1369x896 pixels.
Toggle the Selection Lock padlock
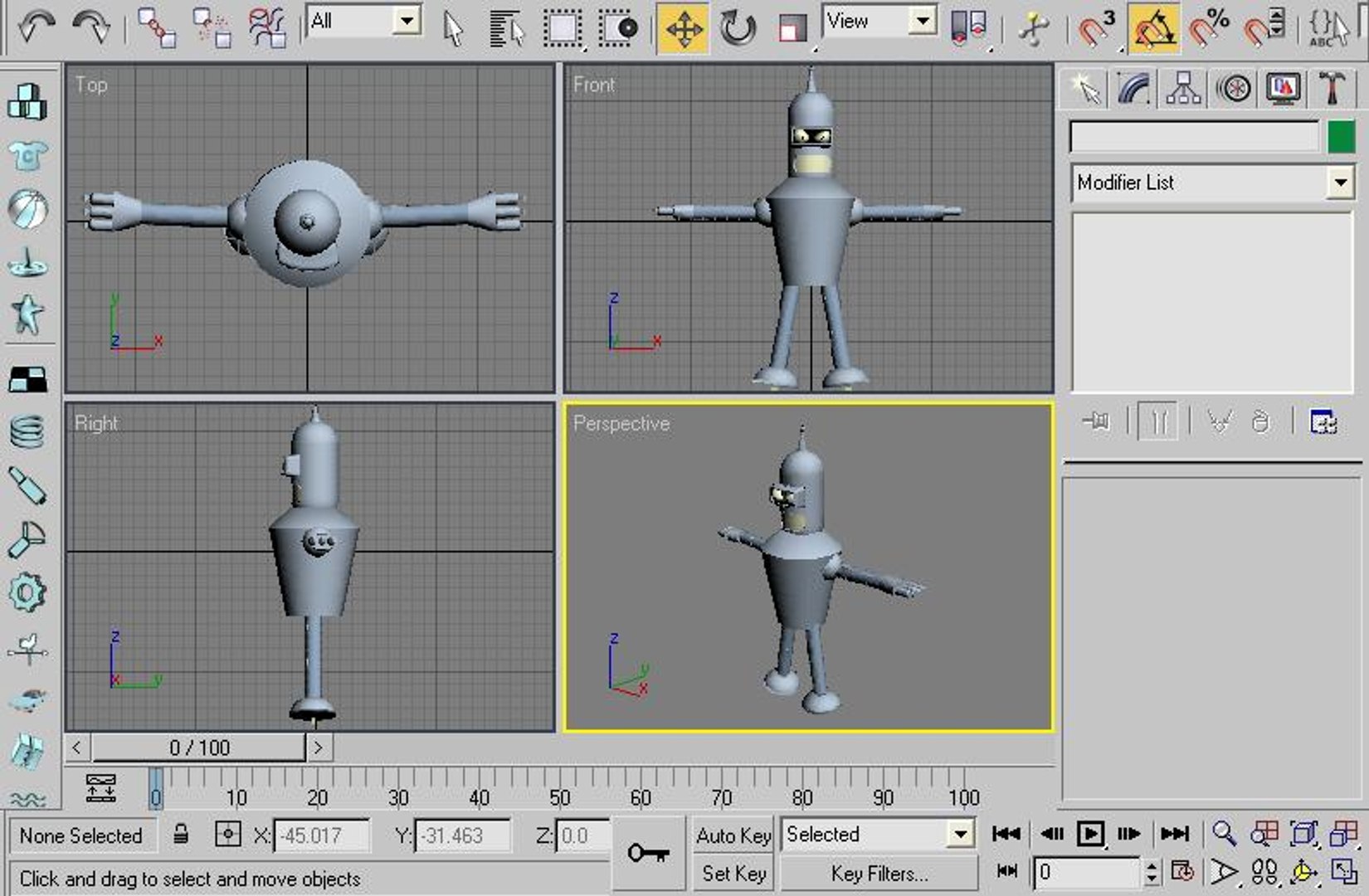tap(181, 834)
